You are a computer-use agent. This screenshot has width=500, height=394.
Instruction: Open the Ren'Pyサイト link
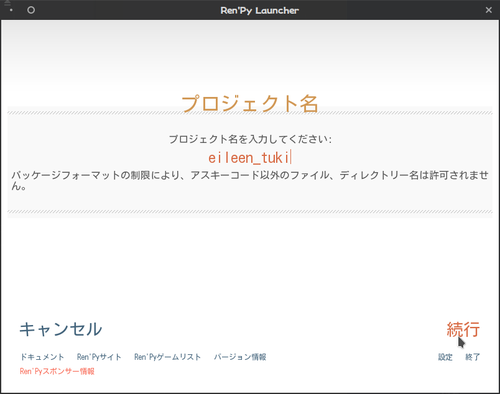click(x=99, y=357)
